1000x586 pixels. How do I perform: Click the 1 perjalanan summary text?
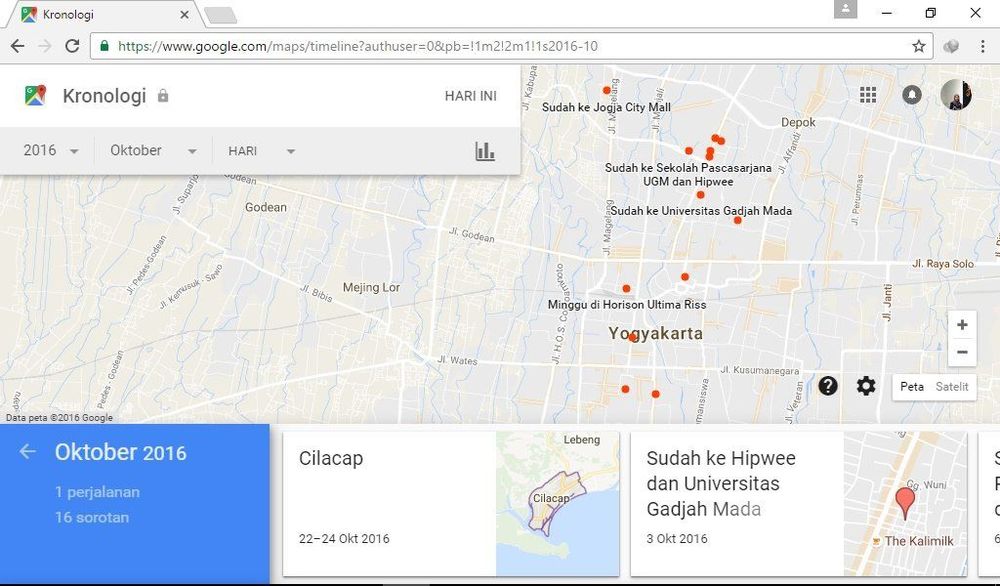pyautogui.click(x=97, y=492)
